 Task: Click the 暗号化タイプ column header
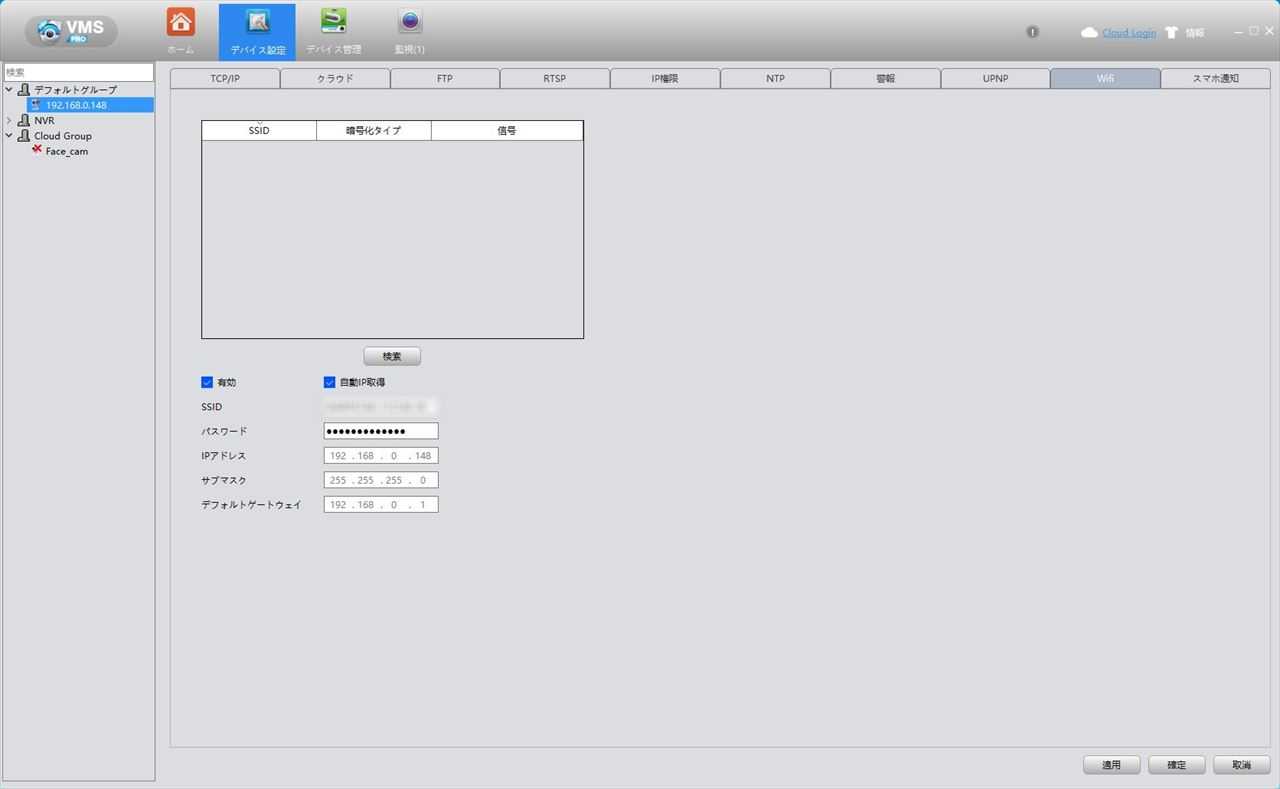pyautogui.click(x=374, y=131)
